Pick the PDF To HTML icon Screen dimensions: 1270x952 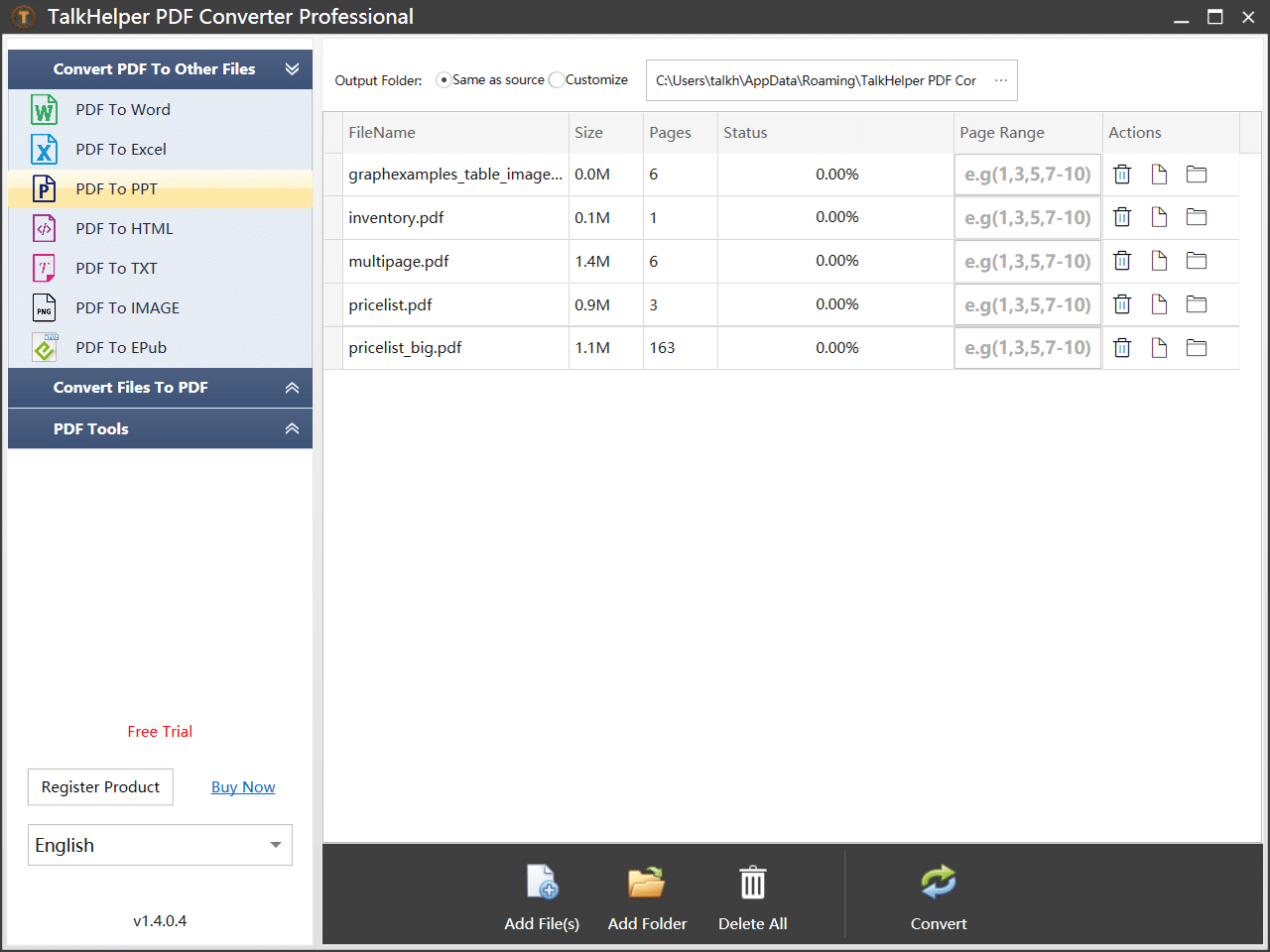pos(45,228)
